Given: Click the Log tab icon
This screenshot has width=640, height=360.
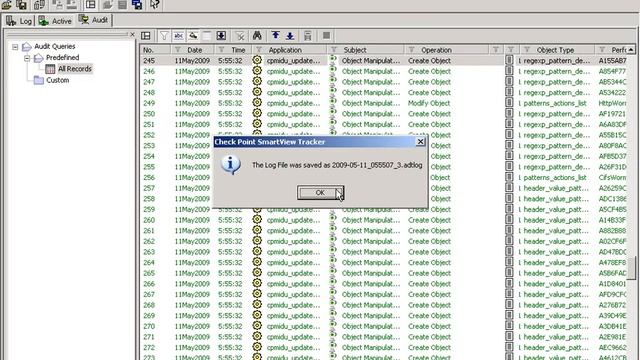Looking at the screenshot, I should (11, 20).
